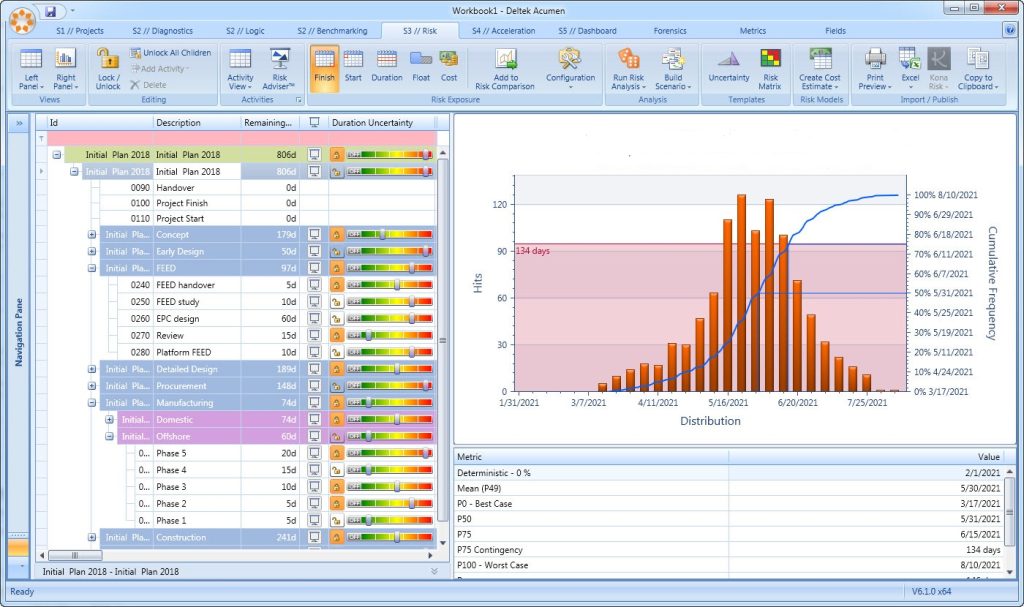Open the Activity View menu
The image size is (1024, 607).
[240, 69]
